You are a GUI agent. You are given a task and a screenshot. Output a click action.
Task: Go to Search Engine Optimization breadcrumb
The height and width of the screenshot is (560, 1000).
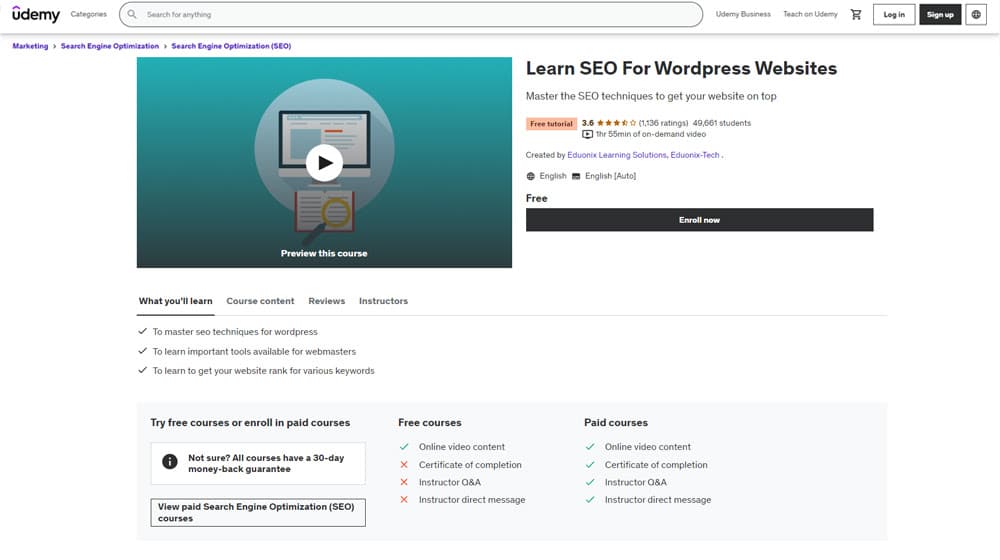tap(110, 46)
